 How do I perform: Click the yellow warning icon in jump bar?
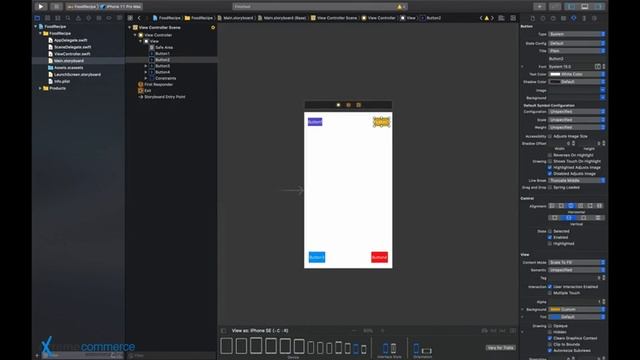click(x=487, y=18)
